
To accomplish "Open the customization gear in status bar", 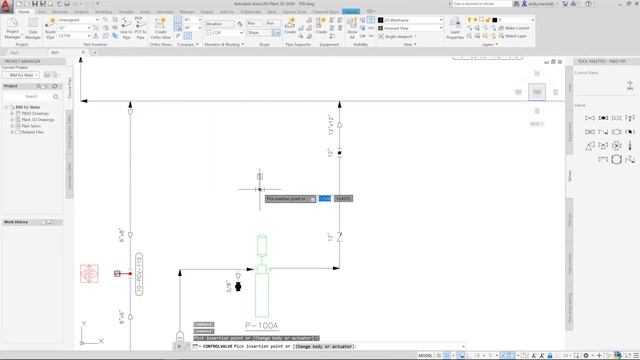I will 586,356.
